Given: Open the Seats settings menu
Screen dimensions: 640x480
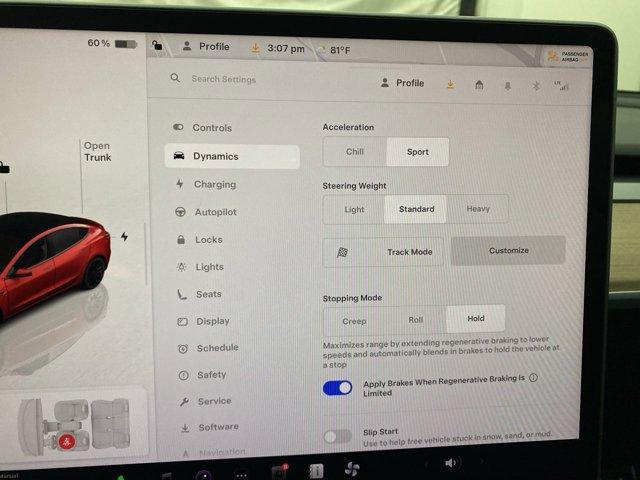Looking at the screenshot, I should pyautogui.click(x=199, y=294).
